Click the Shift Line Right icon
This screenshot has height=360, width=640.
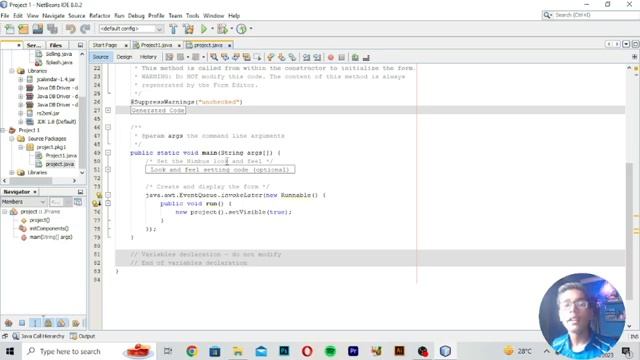[317, 57]
